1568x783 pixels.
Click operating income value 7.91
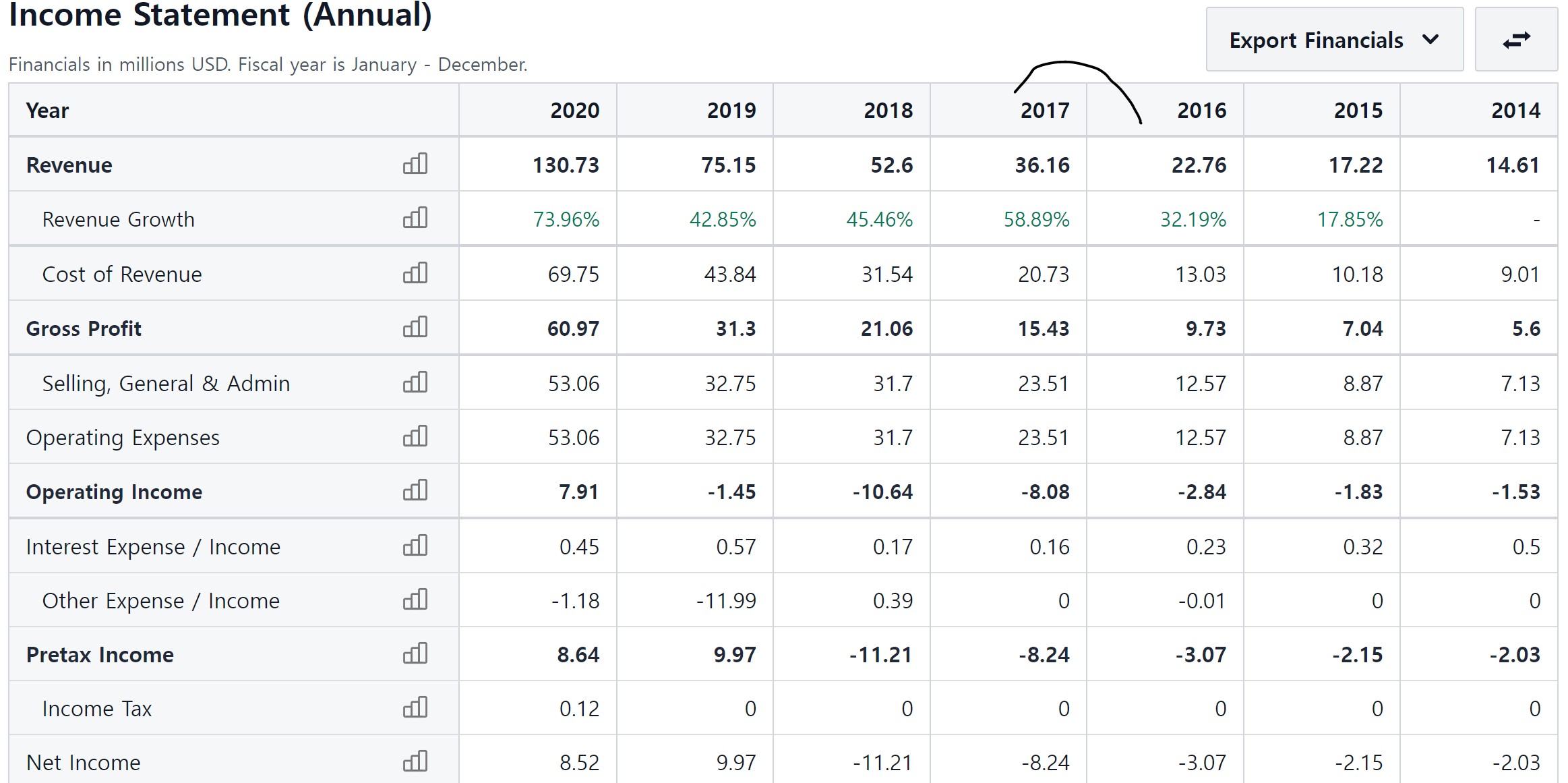(x=578, y=492)
